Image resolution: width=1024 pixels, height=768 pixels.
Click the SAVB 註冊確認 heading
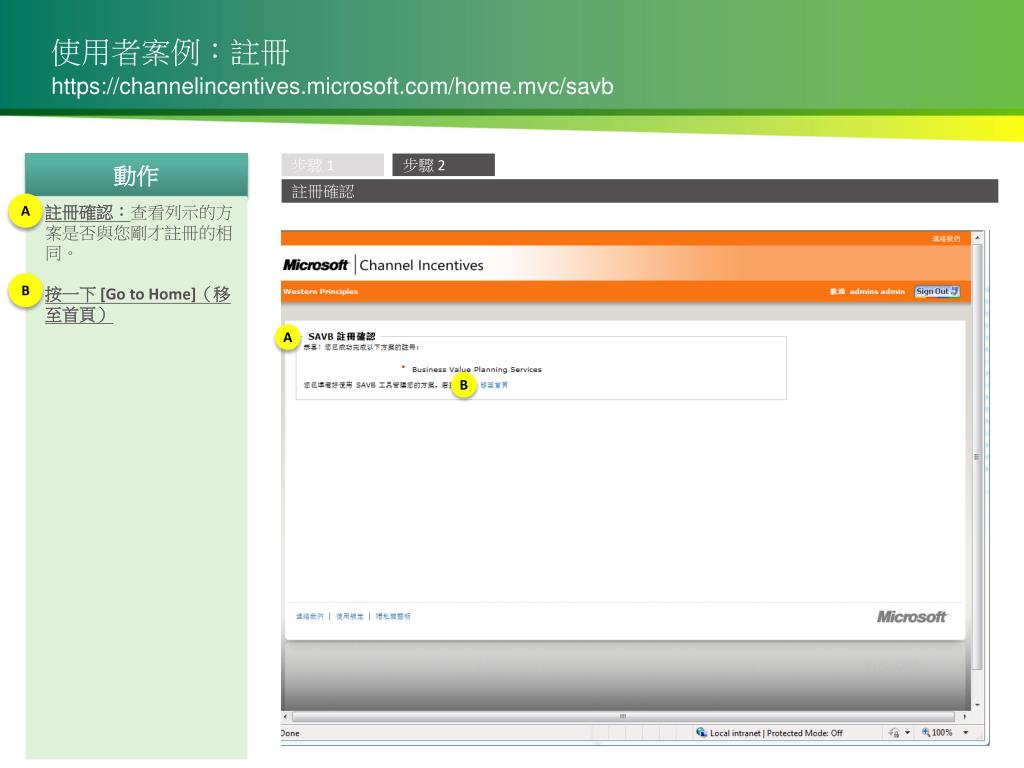pyautogui.click(x=342, y=336)
